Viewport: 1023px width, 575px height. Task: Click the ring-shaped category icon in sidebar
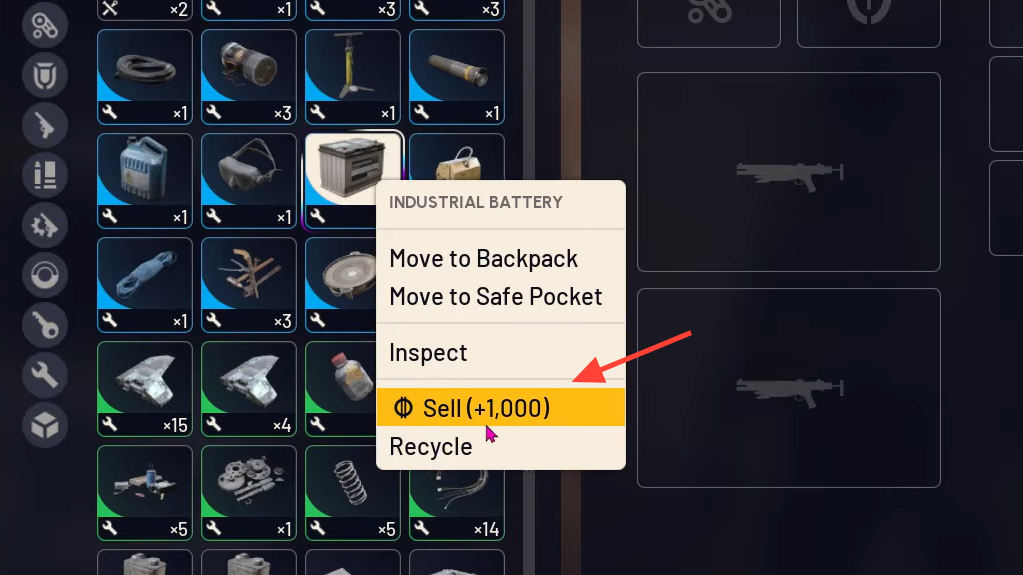click(44, 275)
